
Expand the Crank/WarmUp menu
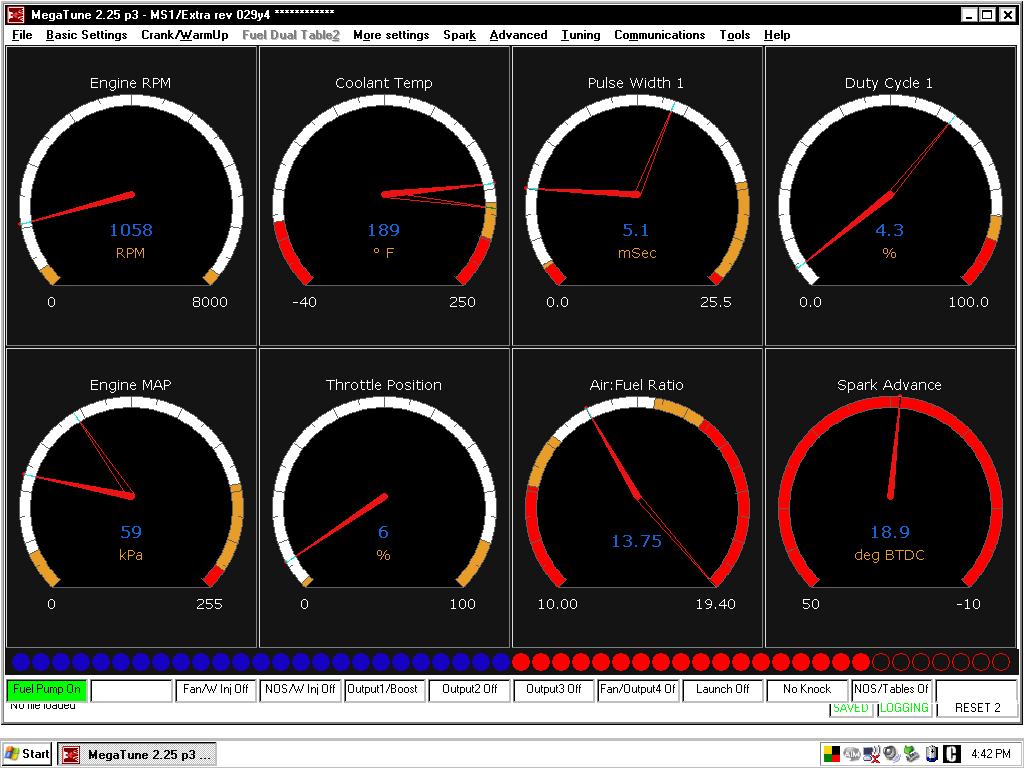[x=185, y=35]
